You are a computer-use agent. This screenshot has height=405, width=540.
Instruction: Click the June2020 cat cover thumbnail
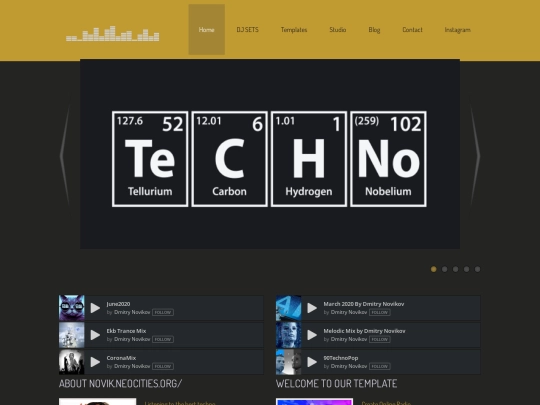[72, 308]
